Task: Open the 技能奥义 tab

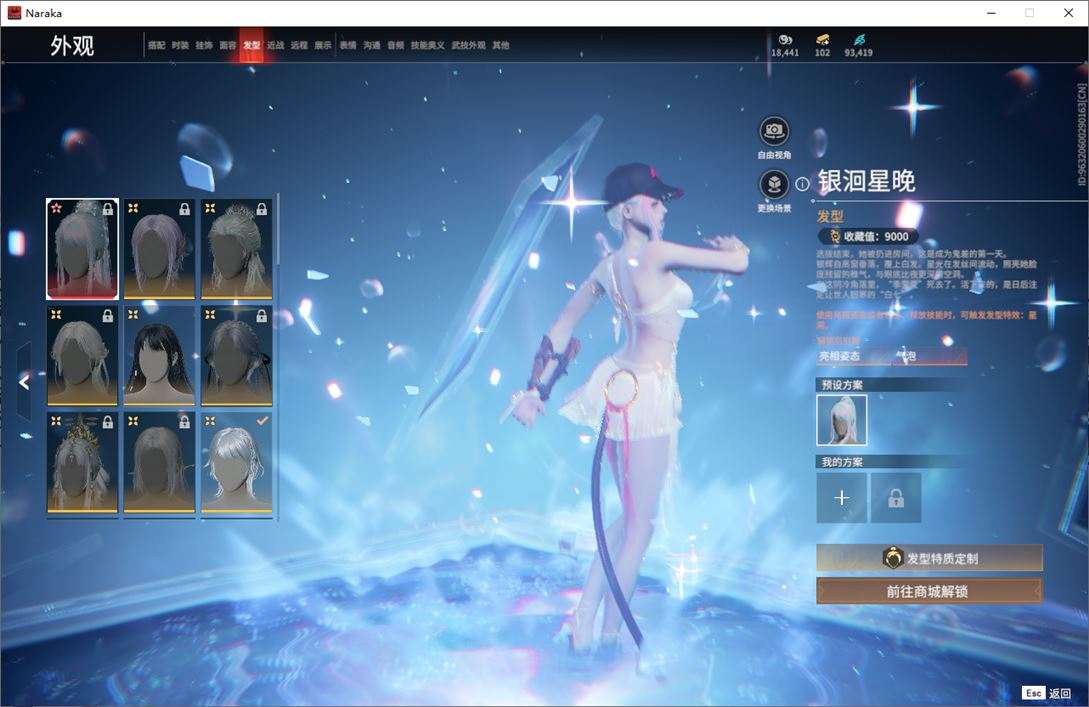Action: 428,45
